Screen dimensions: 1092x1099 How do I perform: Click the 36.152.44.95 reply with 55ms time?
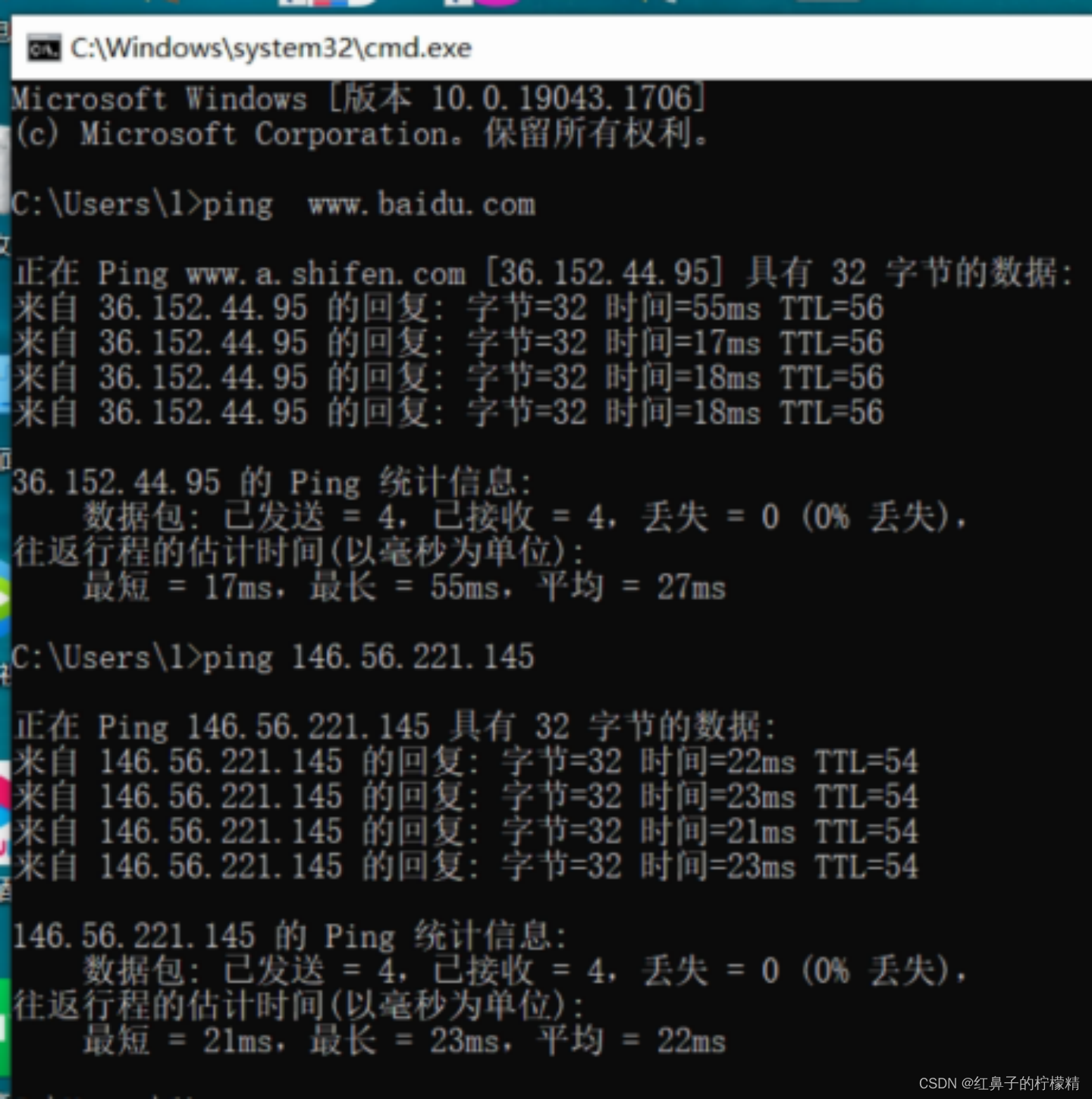pos(448,308)
